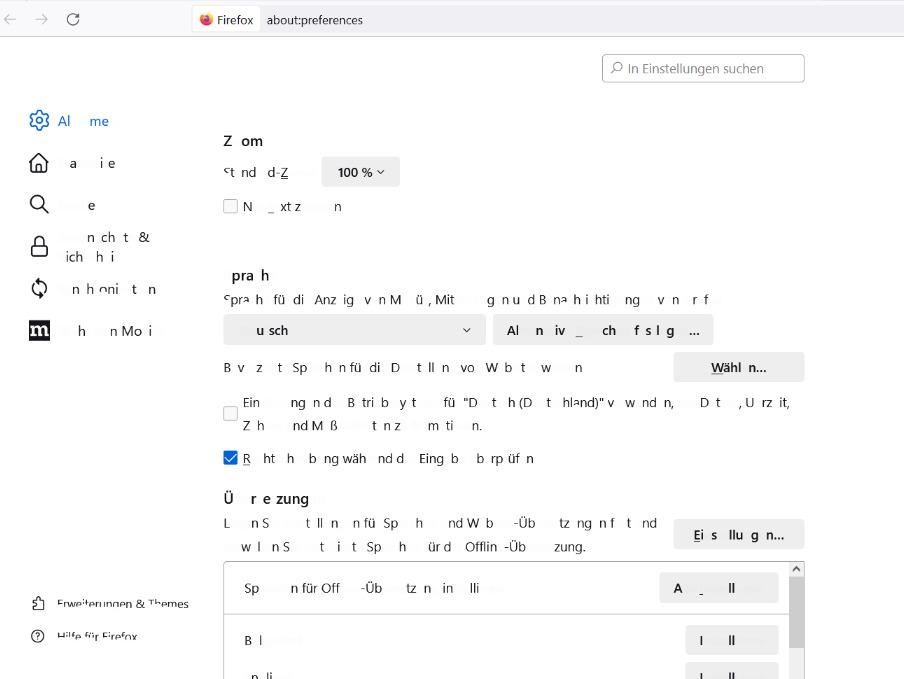Click the Zoom section heading
Viewport: 904px width, 679px height.
[x=243, y=141]
